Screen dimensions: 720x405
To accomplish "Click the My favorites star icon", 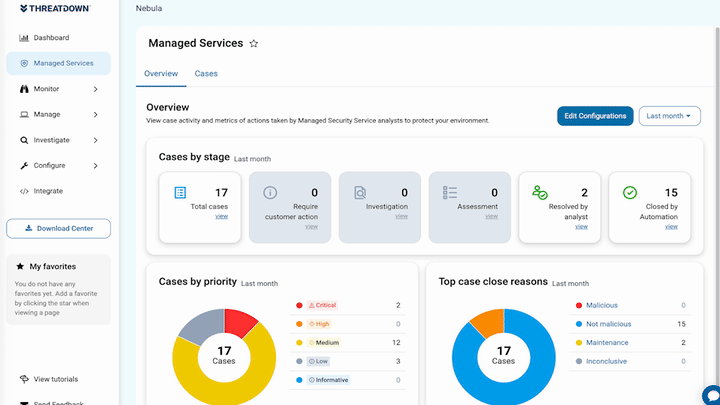I will coord(20,266).
